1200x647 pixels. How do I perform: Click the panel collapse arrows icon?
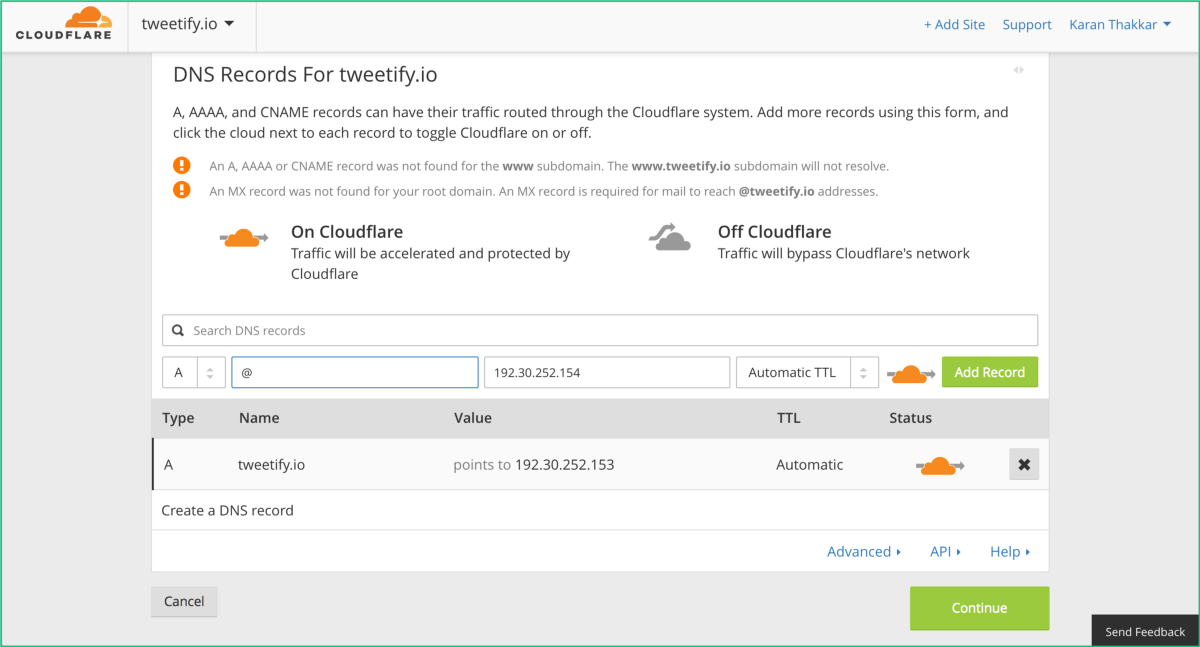(x=1018, y=70)
